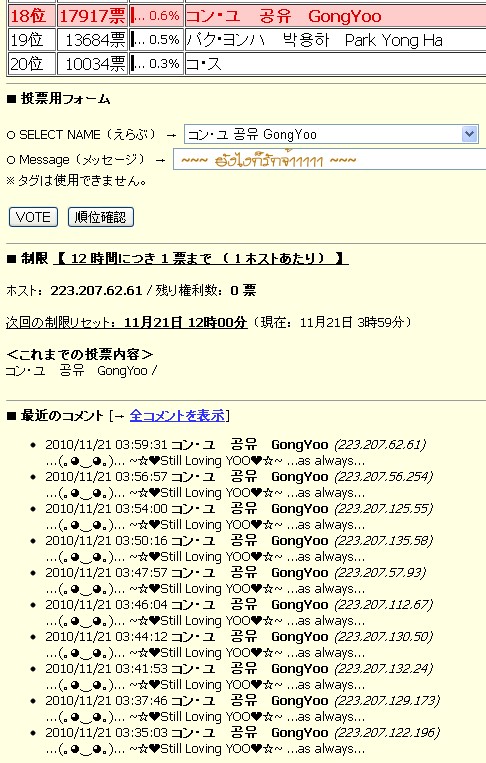Open the 全コメントを表示 link
This screenshot has width=486, height=763.
pos(178,416)
